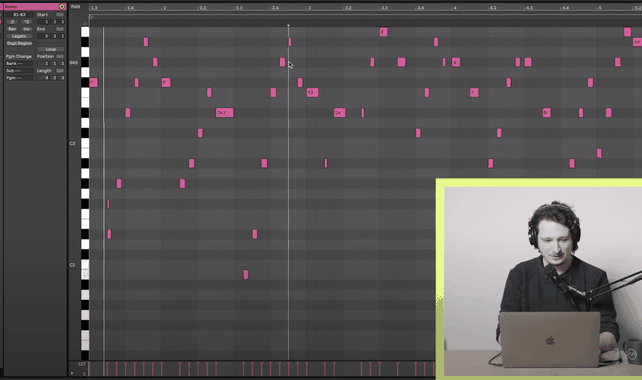
Task: Select the long D#3 note before bar 2.3
Action: coord(224,113)
